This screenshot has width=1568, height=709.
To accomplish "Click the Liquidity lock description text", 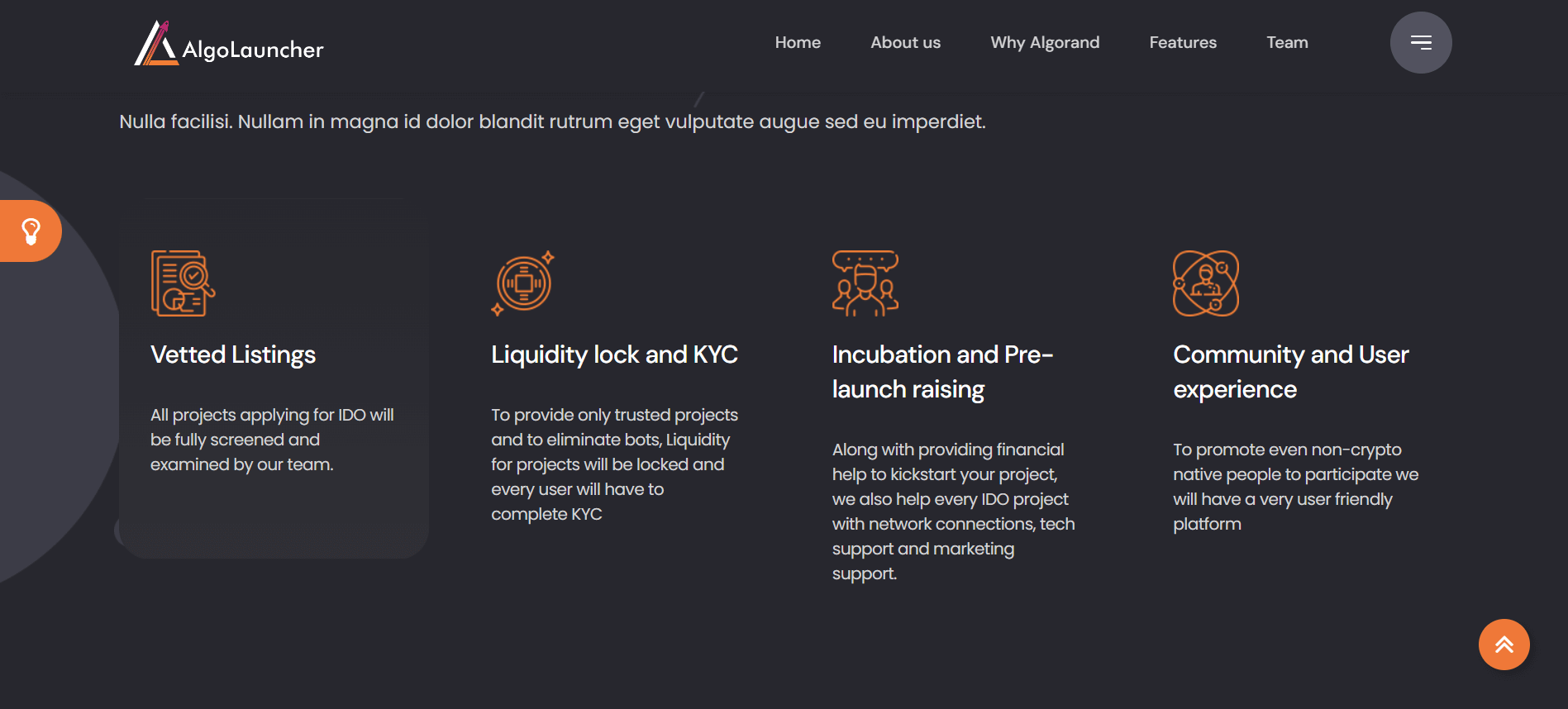I will click(614, 464).
